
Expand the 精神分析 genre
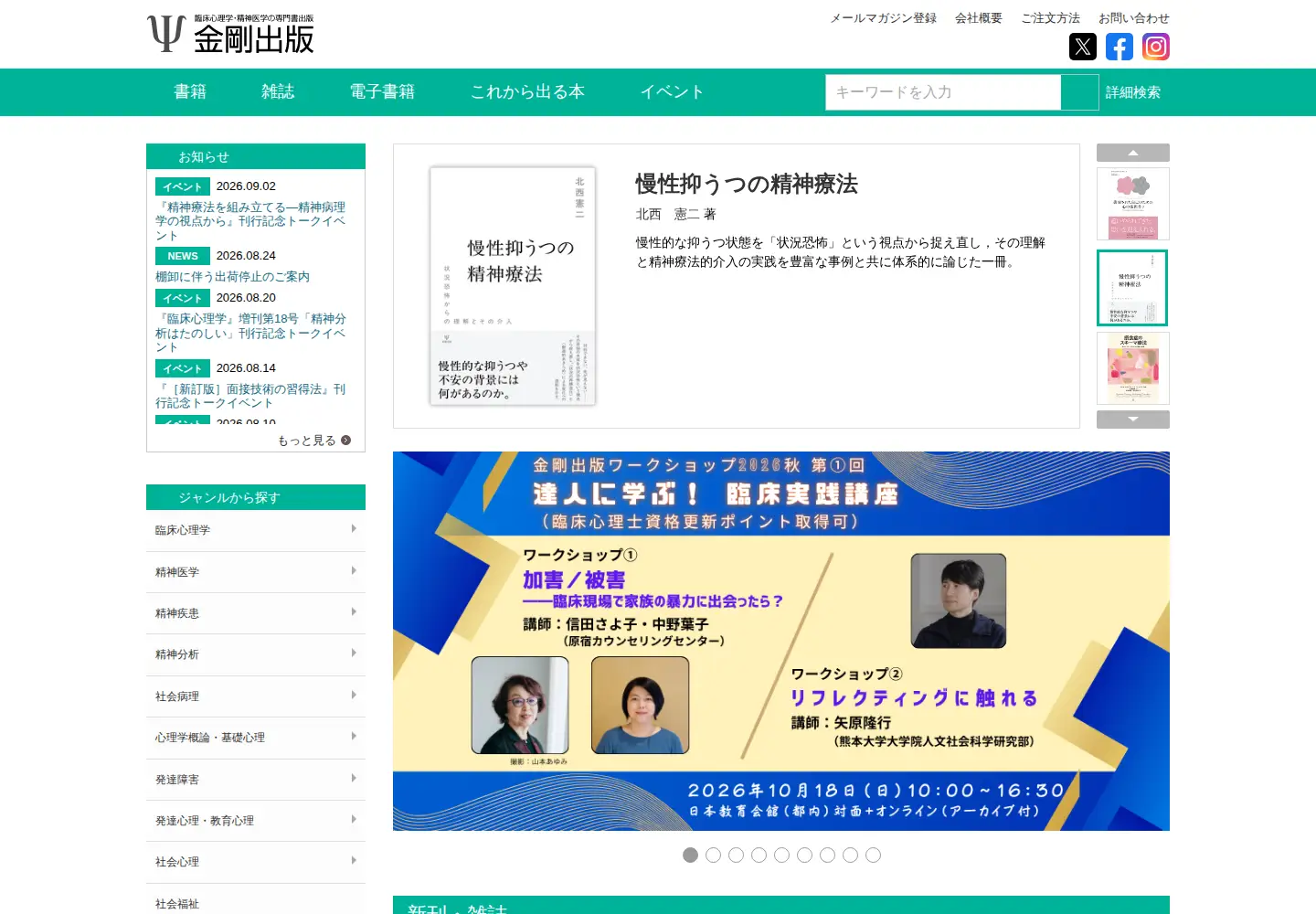tap(256, 654)
